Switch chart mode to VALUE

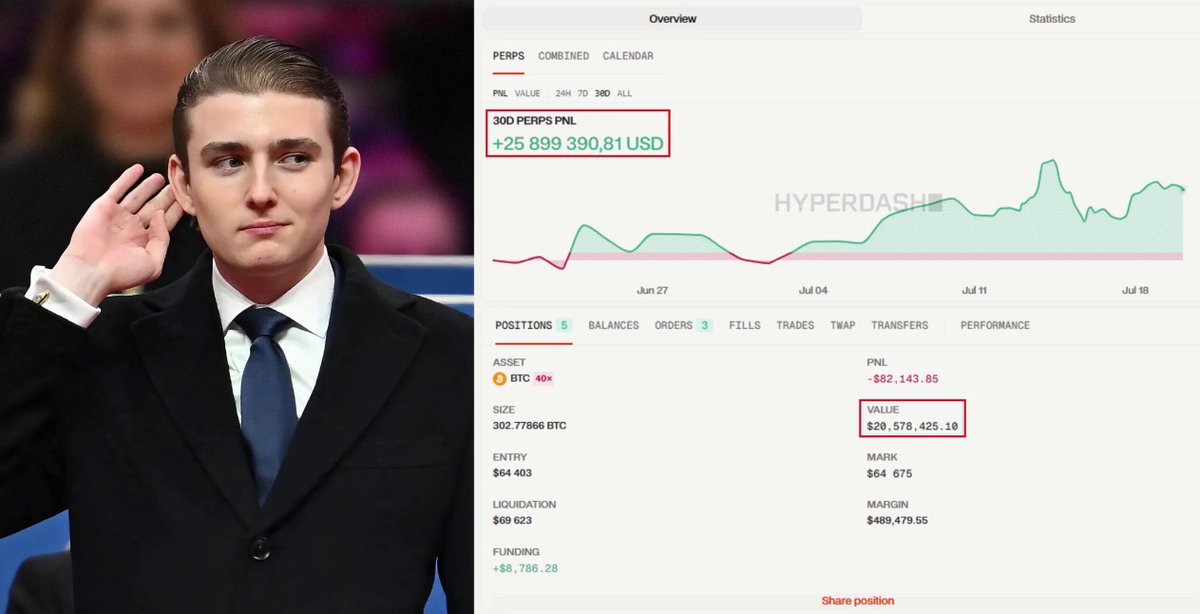527,93
